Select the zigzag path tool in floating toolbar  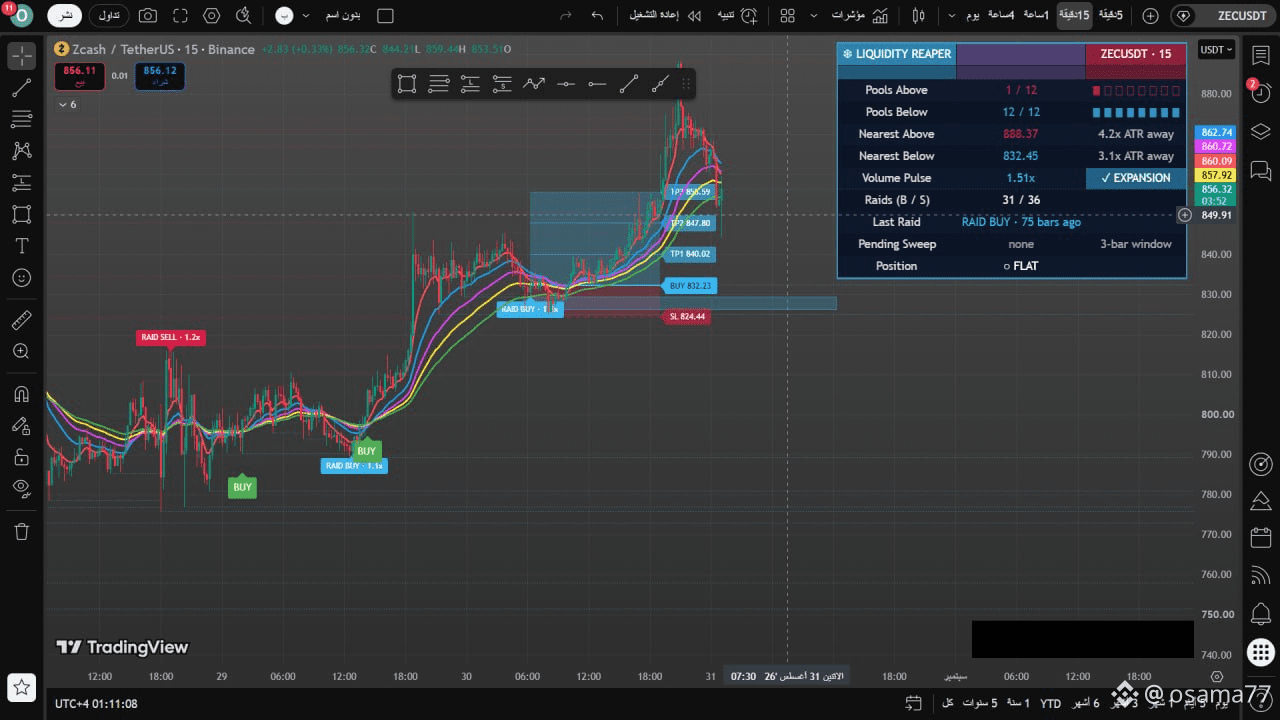(534, 84)
